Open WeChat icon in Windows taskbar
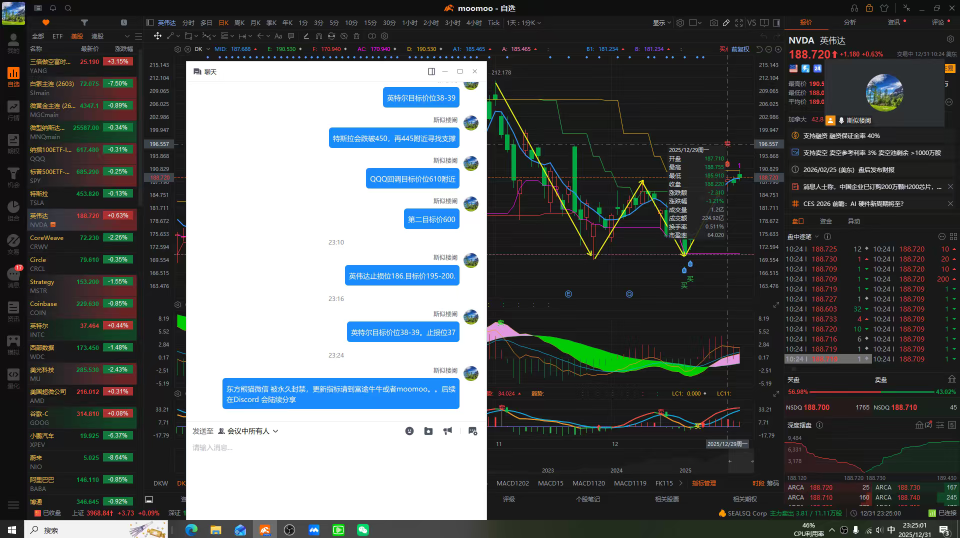 tap(362, 529)
